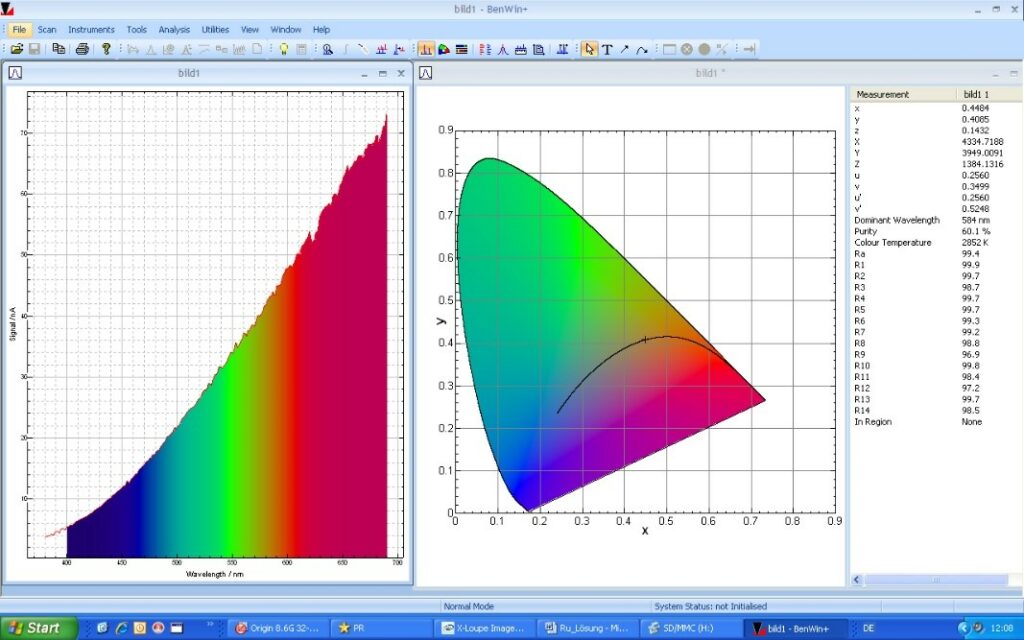
Task: Click the Dominant Wavelength row label
Action: pos(897,220)
